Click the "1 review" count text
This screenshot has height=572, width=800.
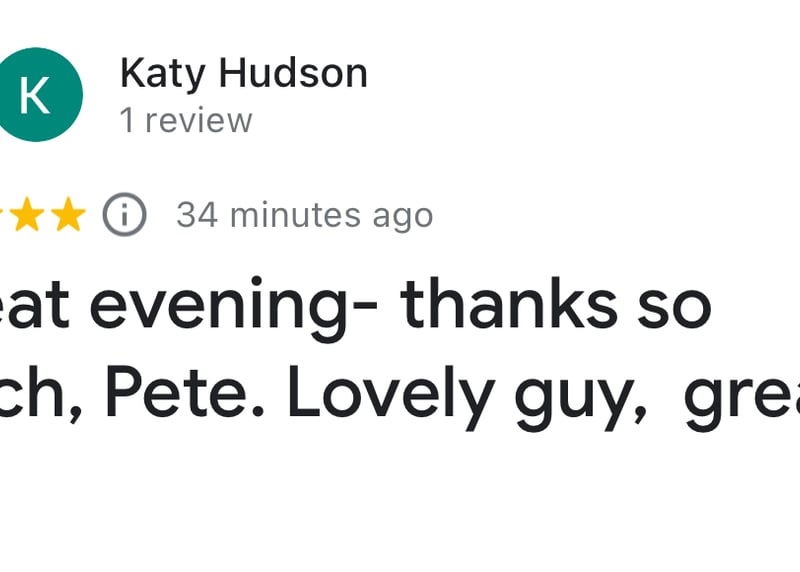pos(186,121)
